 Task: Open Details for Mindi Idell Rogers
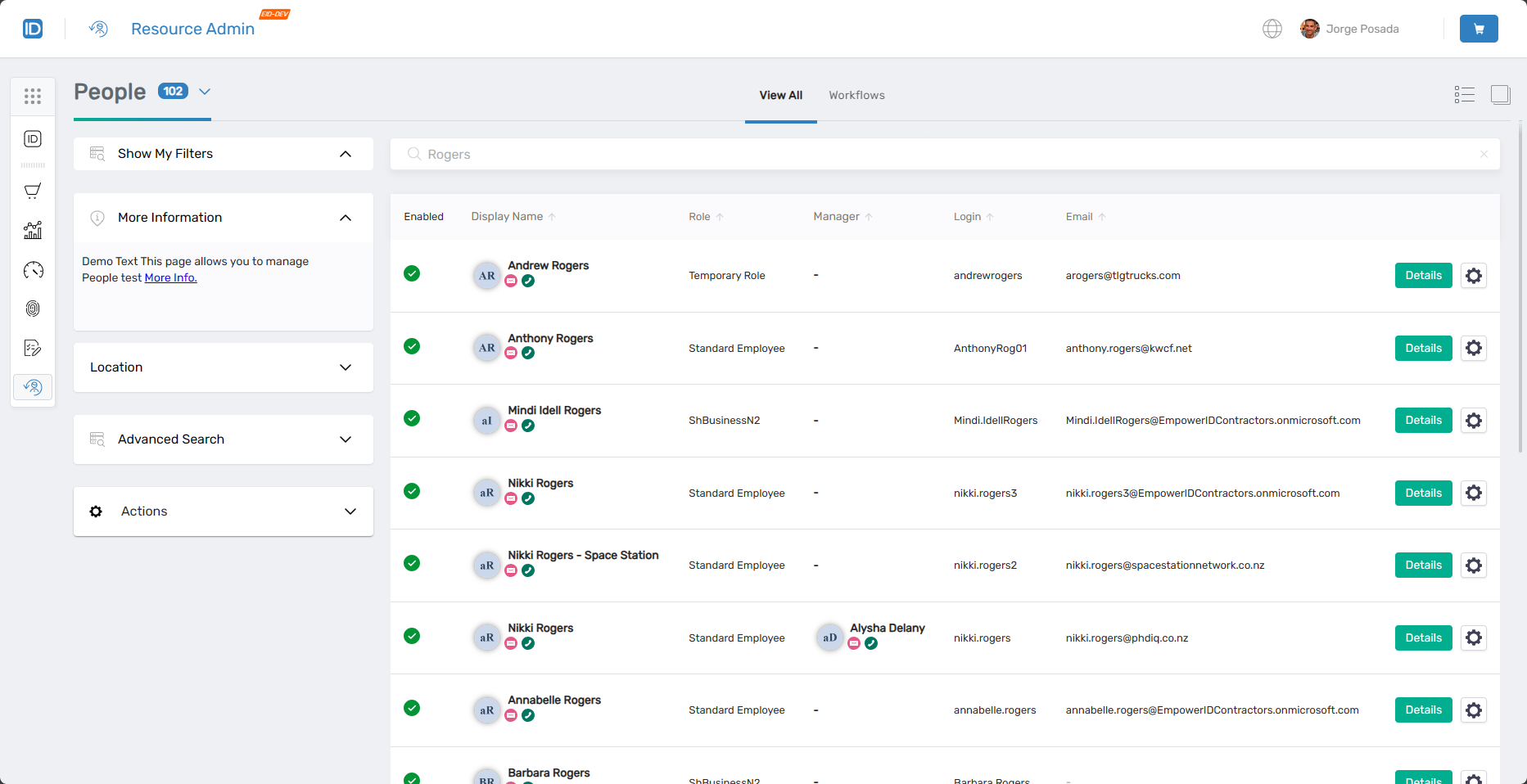[1423, 420]
